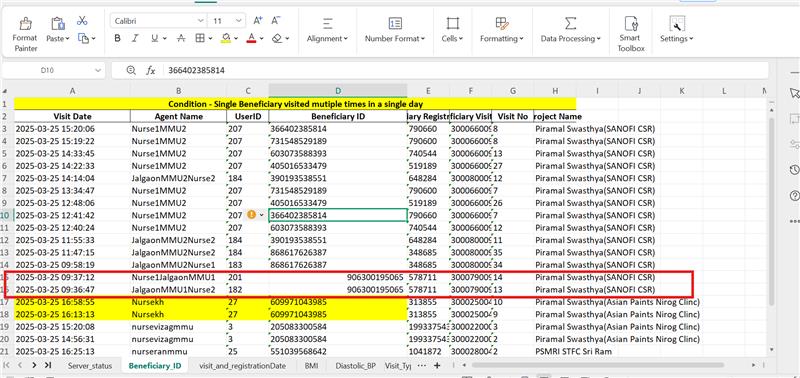Expand the font size 11 dropdown
800x378 pixels.
click(239, 21)
